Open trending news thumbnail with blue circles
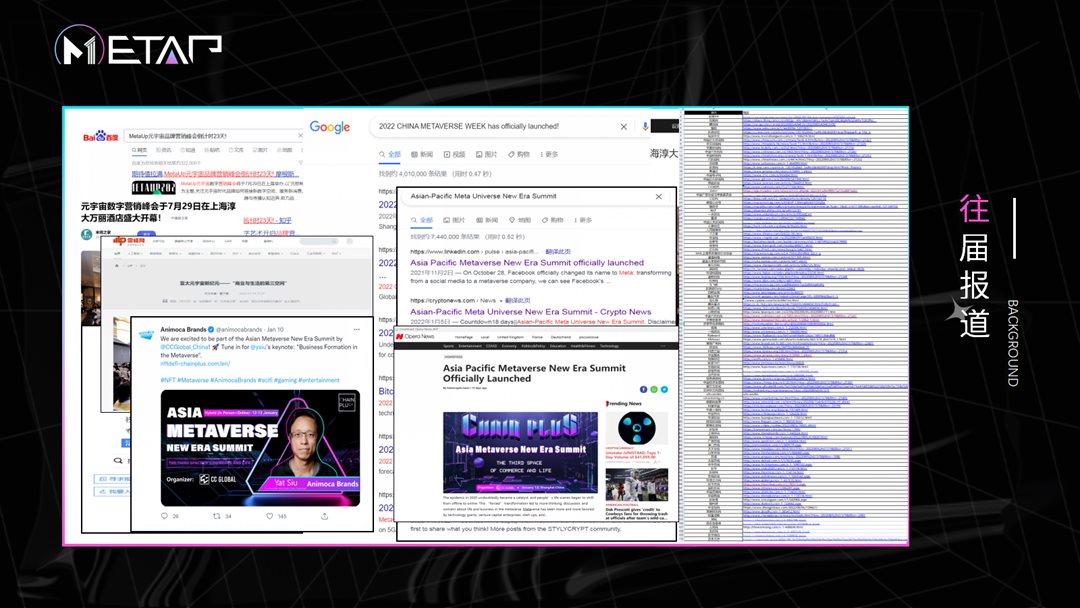Image resolution: width=1080 pixels, height=608 pixels. [x=636, y=428]
